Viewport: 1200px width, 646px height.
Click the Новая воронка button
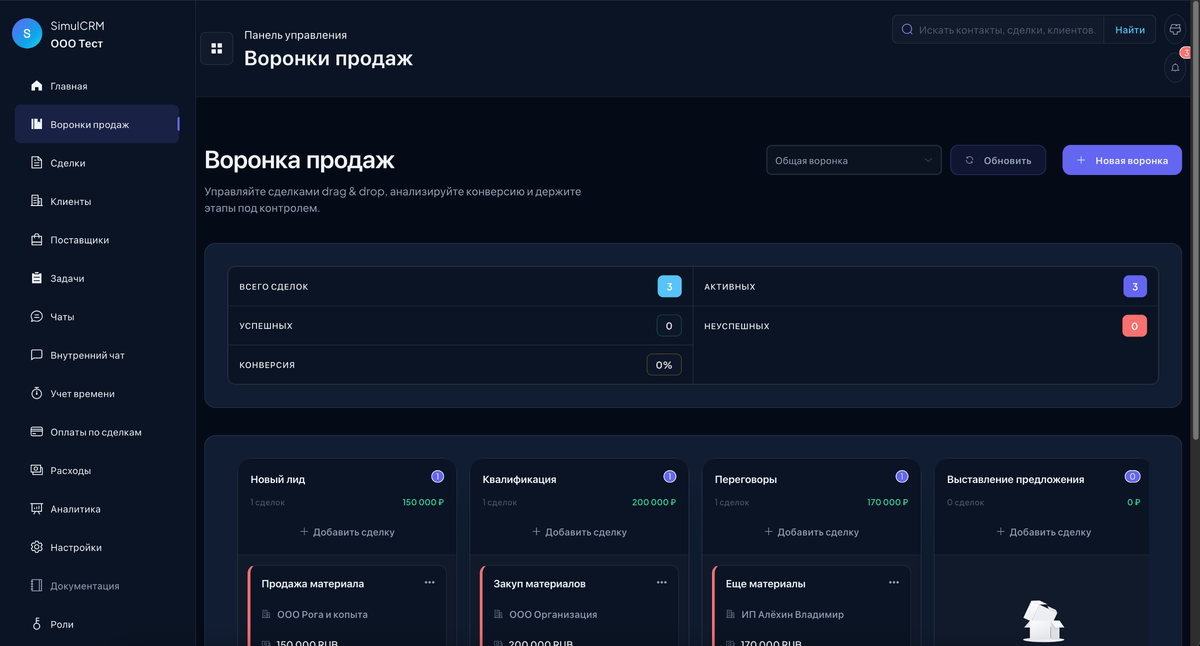tap(1121, 160)
